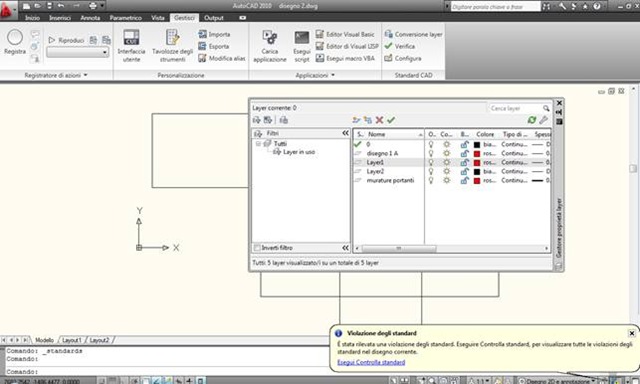
Task: Click Importa in Personalizzazione panel
Action: 214,34
